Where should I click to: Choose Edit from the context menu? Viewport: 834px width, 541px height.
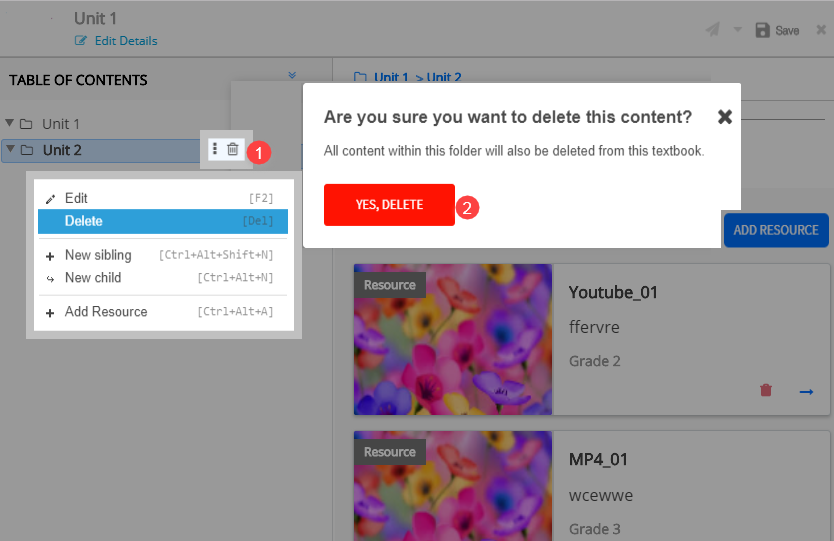(76, 198)
